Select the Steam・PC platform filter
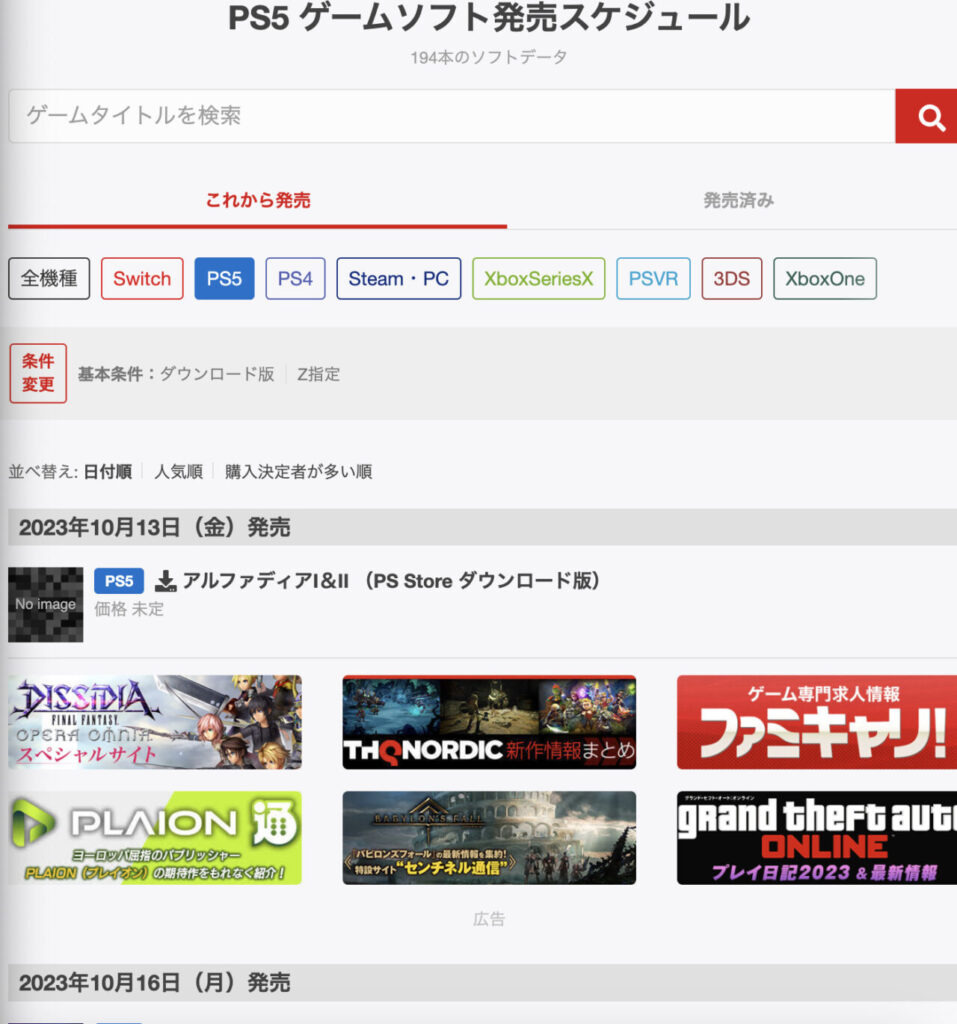The width and height of the screenshot is (957, 1024). point(398,279)
